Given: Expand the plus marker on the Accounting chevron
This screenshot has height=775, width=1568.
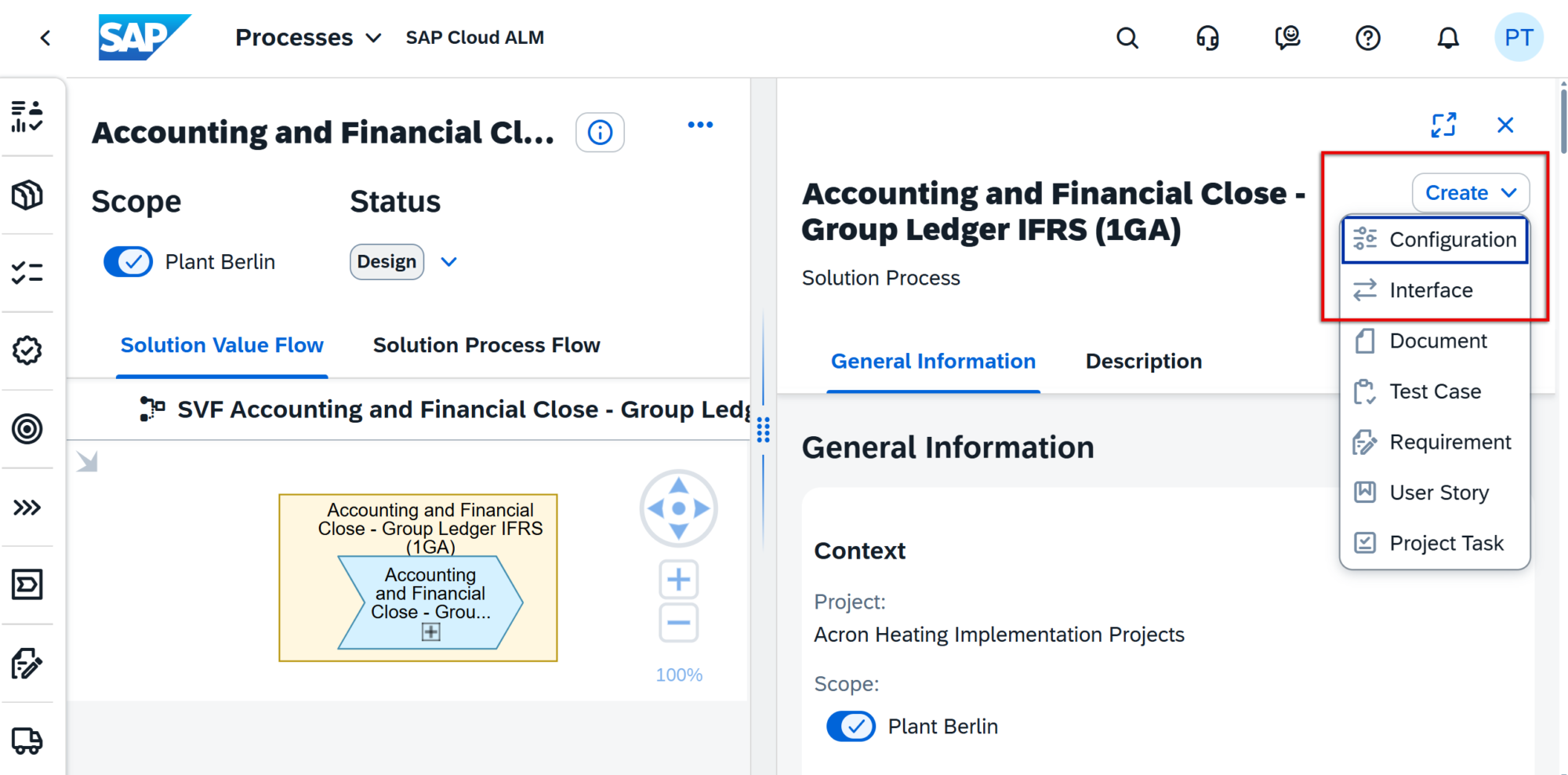Looking at the screenshot, I should (x=430, y=632).
